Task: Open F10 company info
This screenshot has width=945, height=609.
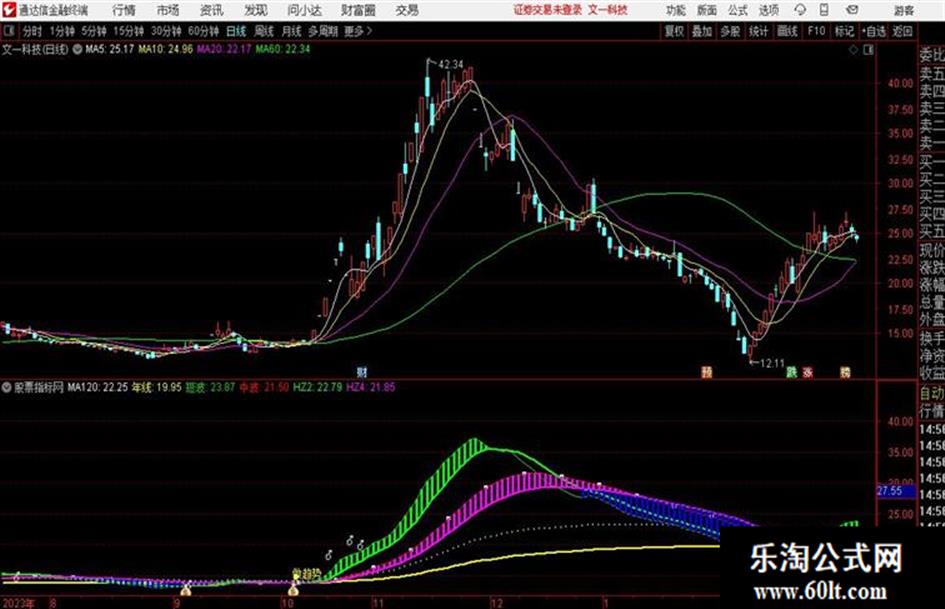Action: click(x=816, y=31)
